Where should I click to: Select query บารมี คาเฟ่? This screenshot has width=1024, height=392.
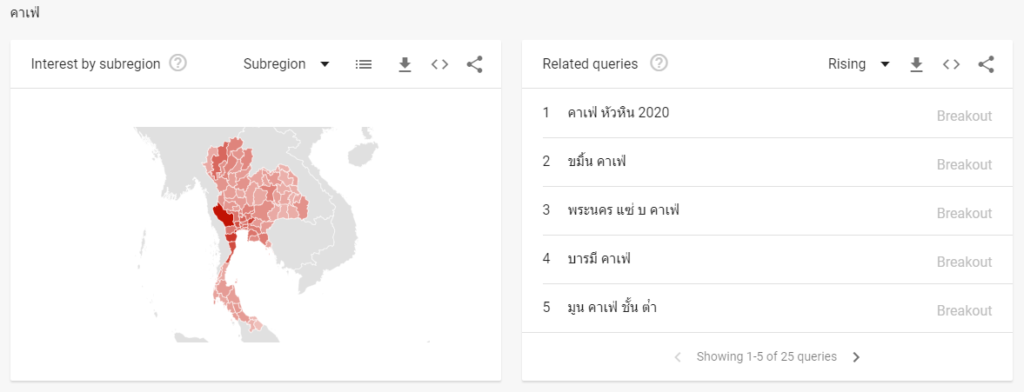point(767,259)
